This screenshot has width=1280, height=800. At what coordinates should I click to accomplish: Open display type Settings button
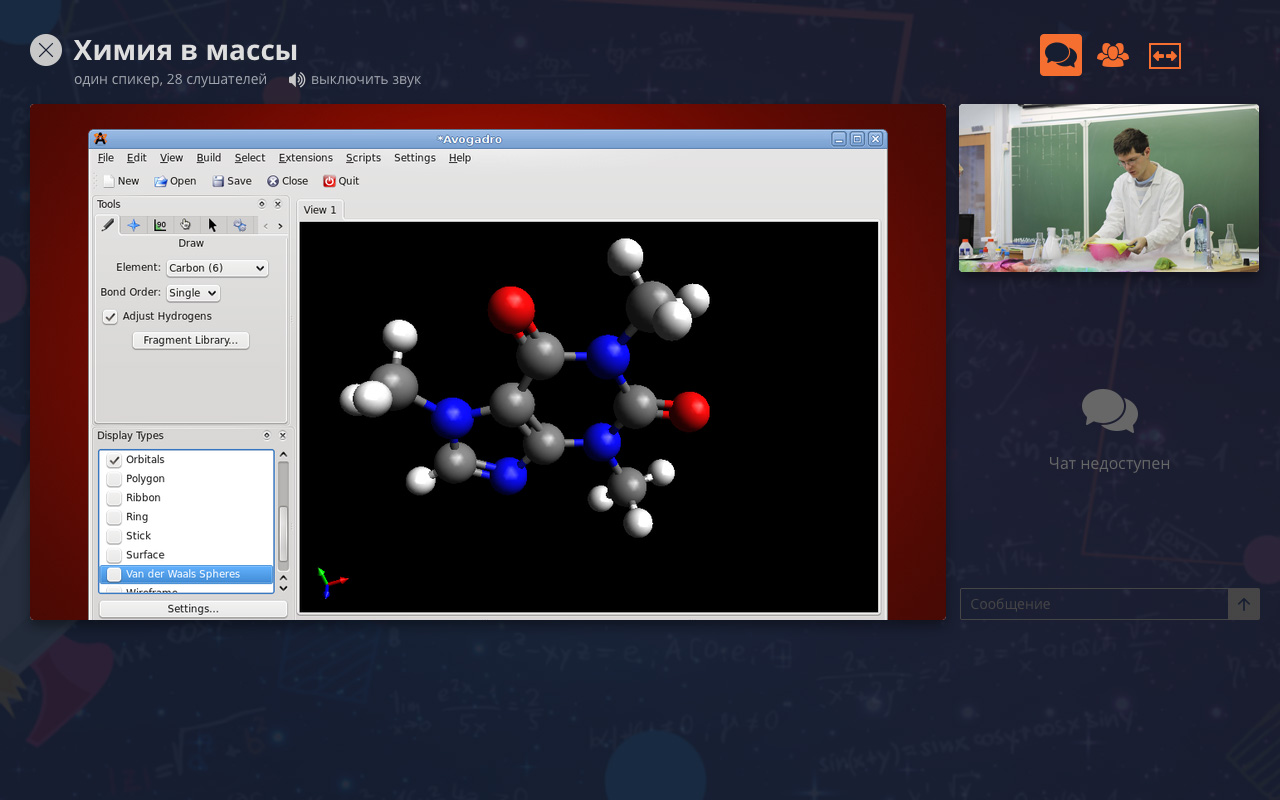coord(193,609)
